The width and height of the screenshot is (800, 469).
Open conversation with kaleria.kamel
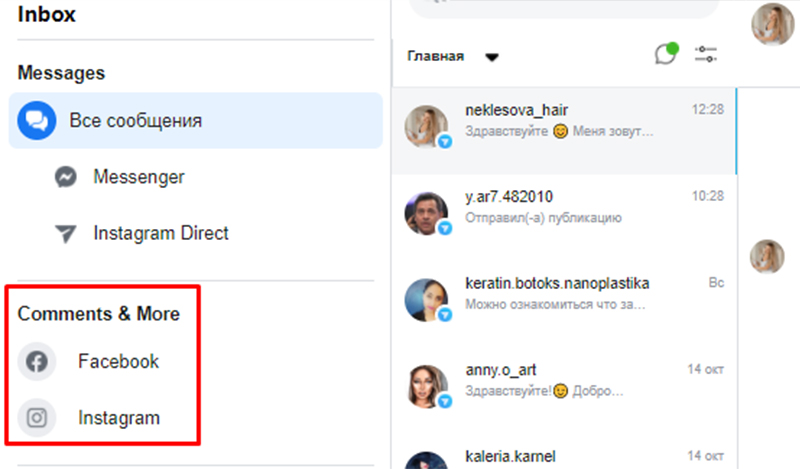point(565,453)
